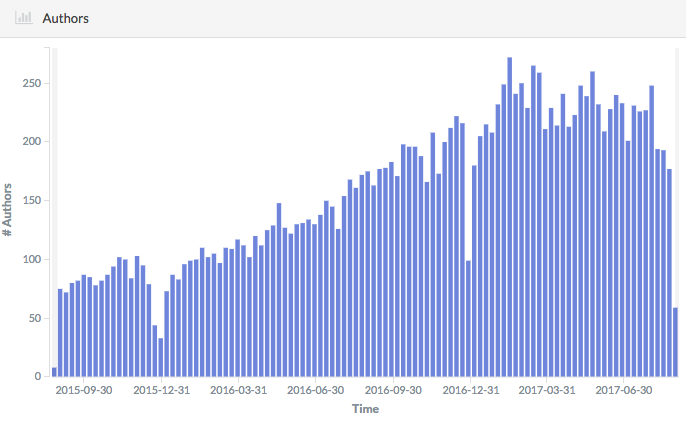Click the 100 y-axis tick label
The width and height of the screenshot is (686, 421).
tap(34, 259)
